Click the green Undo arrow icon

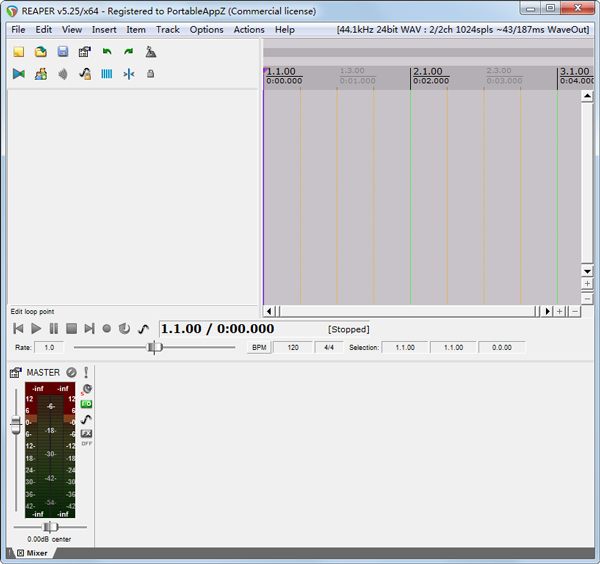coord(107,52)
